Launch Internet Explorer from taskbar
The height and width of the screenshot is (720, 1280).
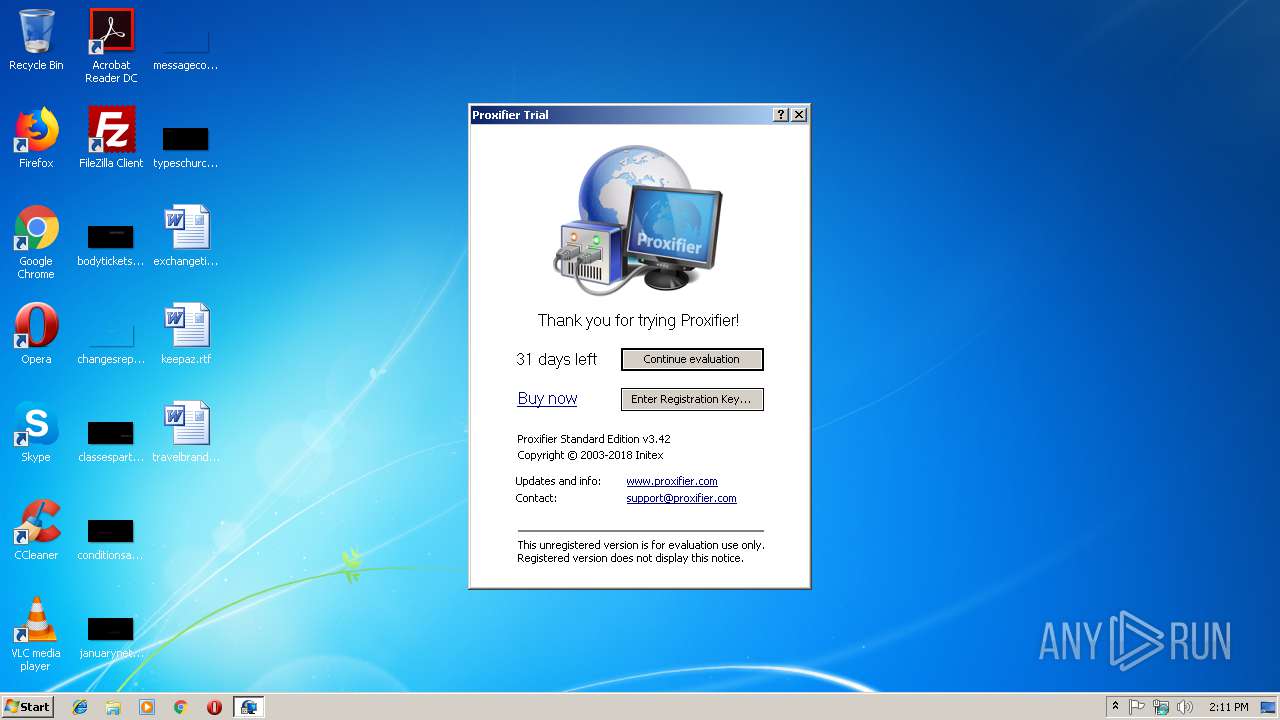[x=80, y=707]
